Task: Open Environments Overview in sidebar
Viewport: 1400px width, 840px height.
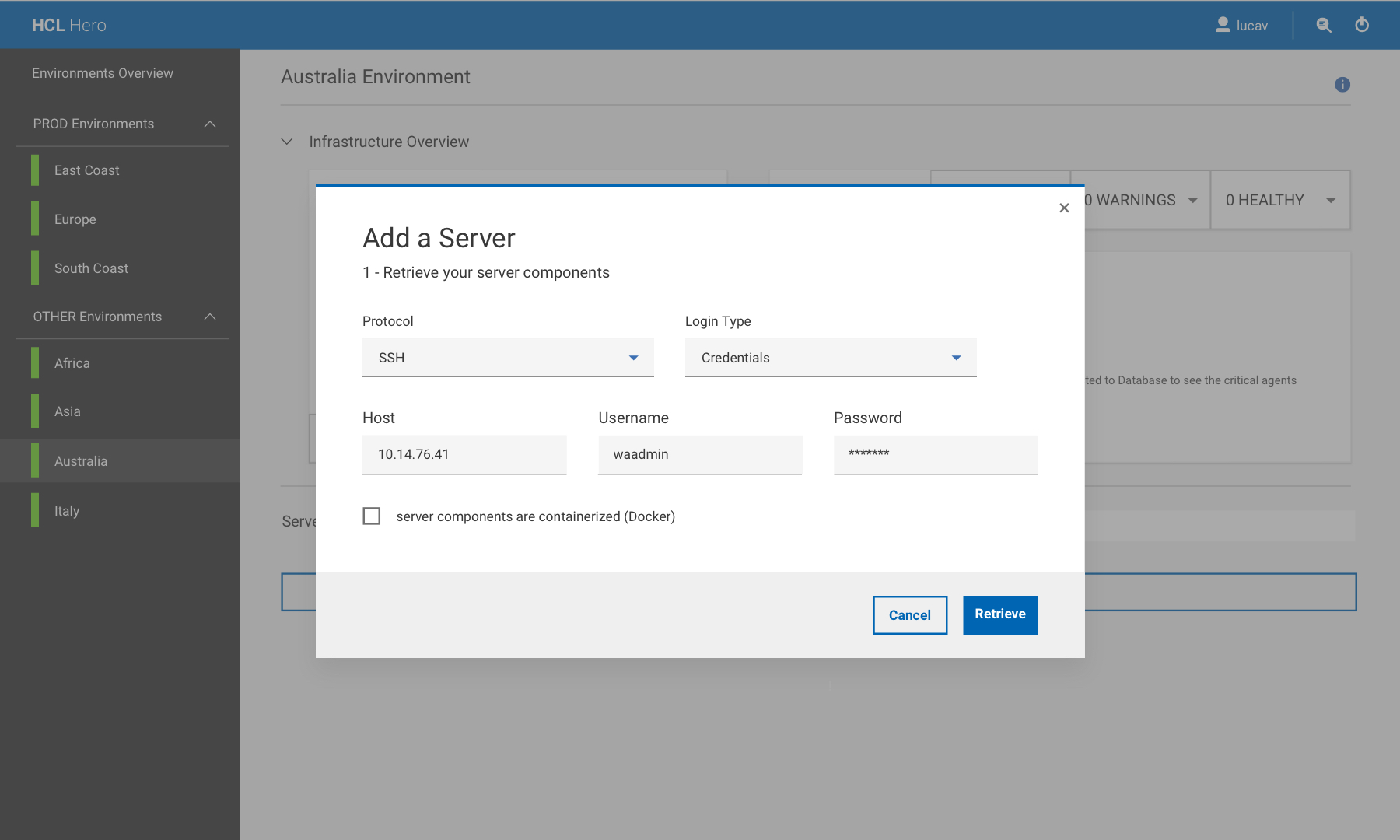Action: [103, 73]
